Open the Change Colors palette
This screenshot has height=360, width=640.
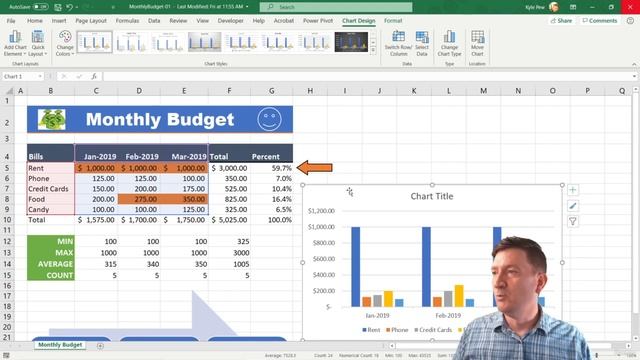[65, 43]
